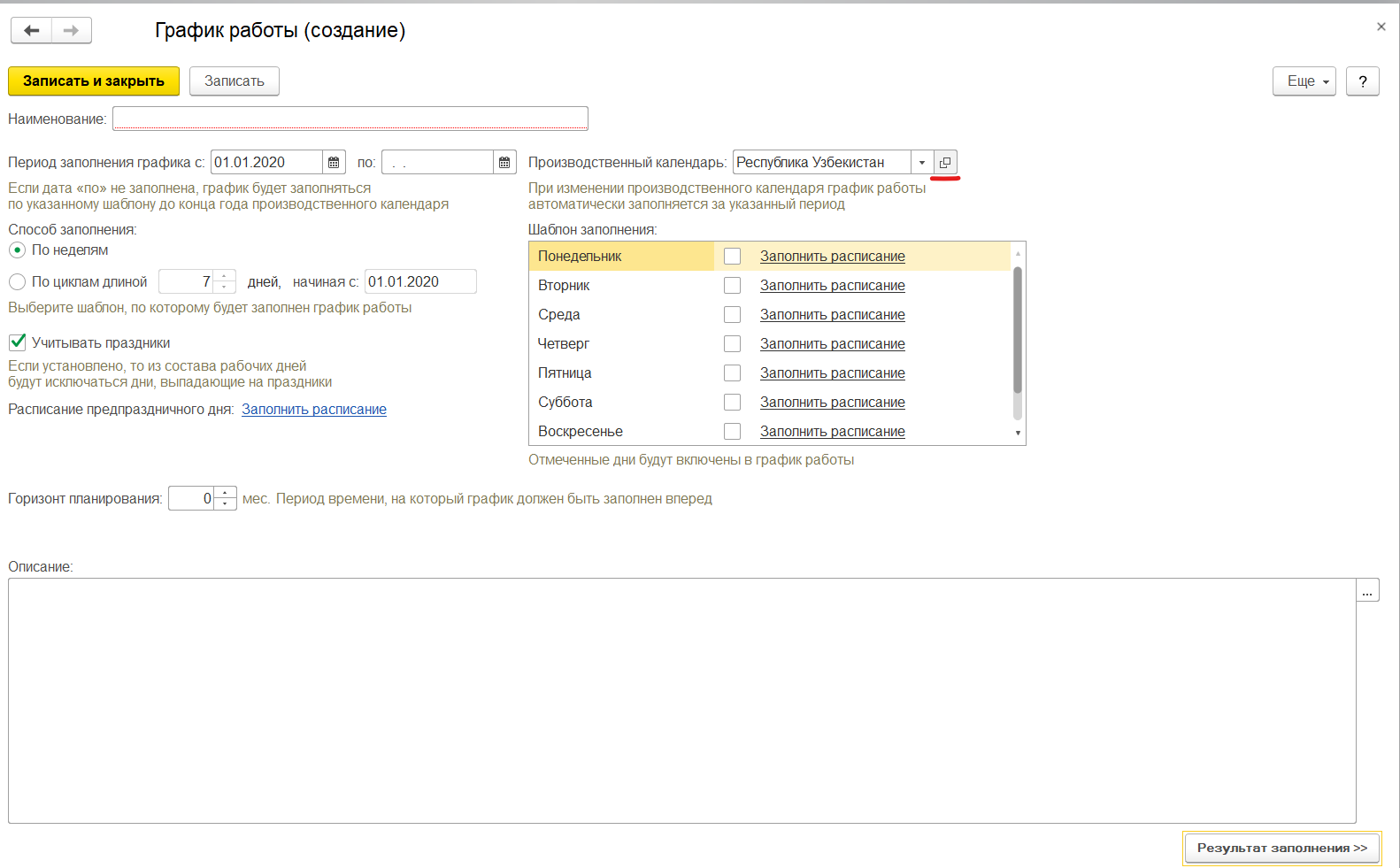Open the help question mark button
Image resolution: width=1400 pixels, height=868 pixels.
point(1363,81)
